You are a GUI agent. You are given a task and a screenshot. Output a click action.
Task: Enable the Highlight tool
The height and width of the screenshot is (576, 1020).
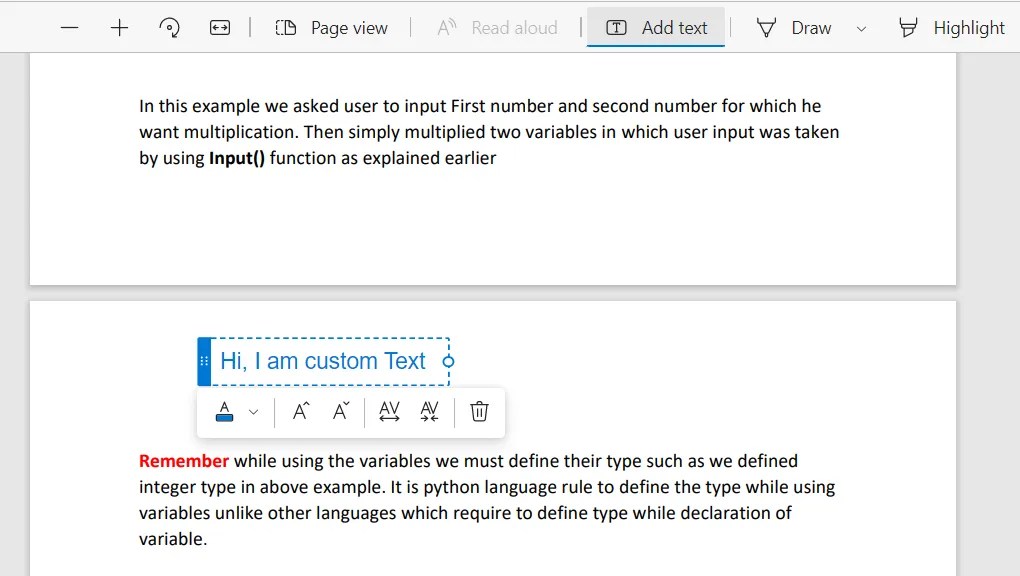coord(951,27)
